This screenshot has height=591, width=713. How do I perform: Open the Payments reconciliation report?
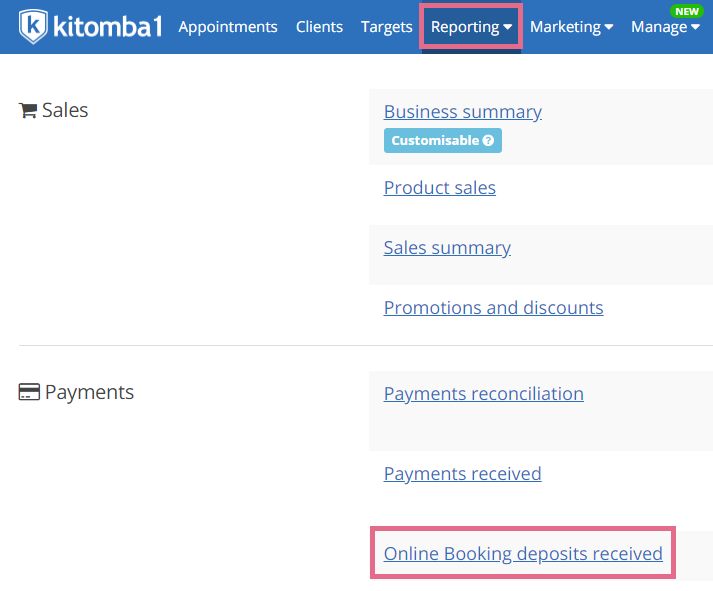(484, 394)
